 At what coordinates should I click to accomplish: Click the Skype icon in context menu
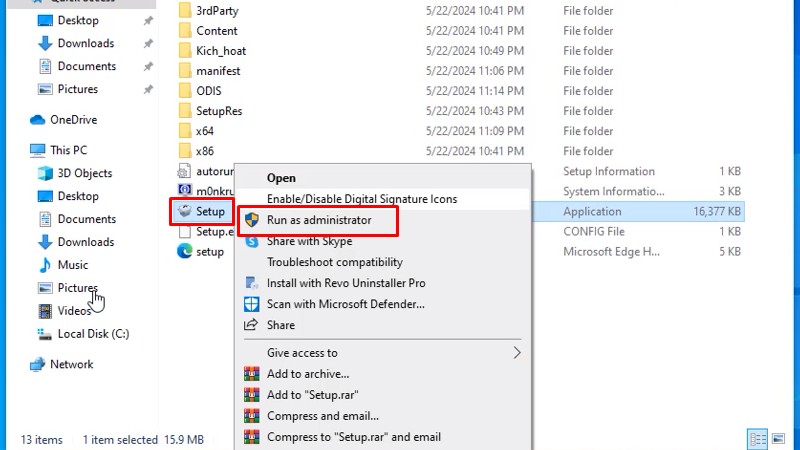[252, 241]
